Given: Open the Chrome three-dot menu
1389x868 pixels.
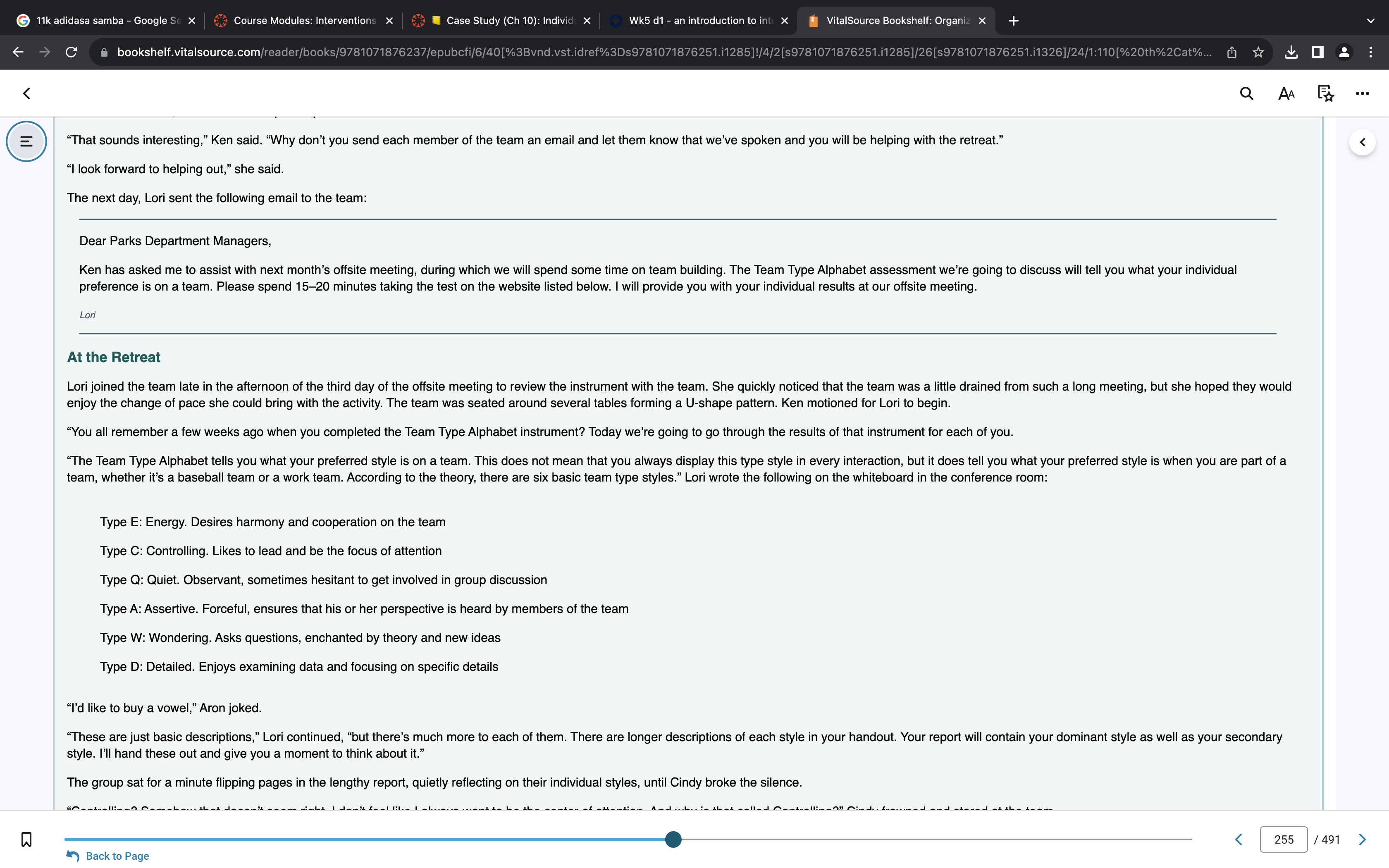Looking at the screenshot, I should tap(1371, 52).
